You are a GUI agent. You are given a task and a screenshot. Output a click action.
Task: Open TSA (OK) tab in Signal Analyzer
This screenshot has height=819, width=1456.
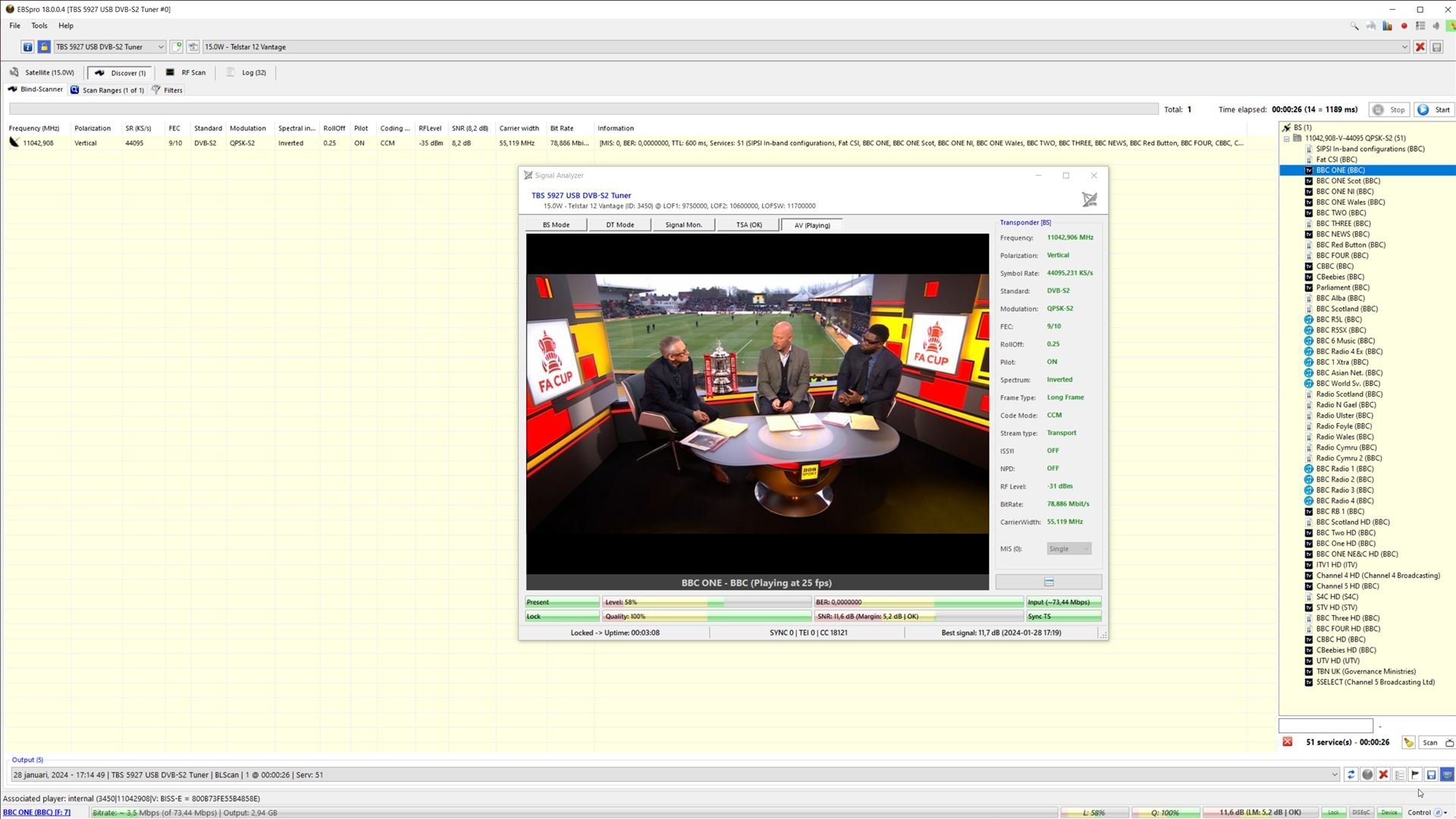[x=748, y=225]
